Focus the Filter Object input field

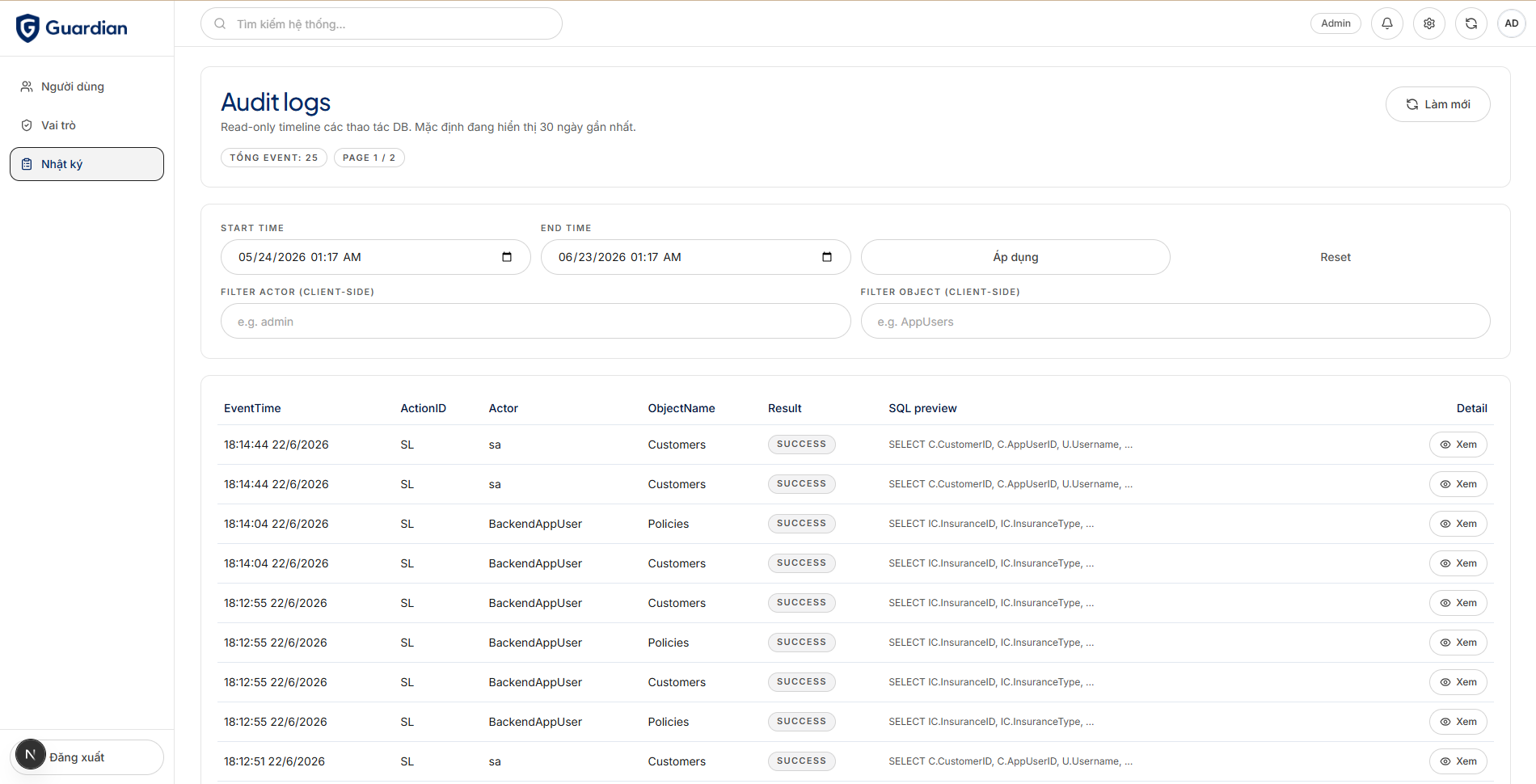coord(1175,321)
